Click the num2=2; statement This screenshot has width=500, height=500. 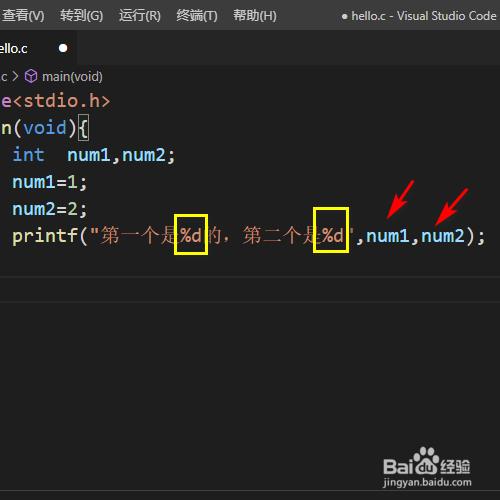point(50,209)
